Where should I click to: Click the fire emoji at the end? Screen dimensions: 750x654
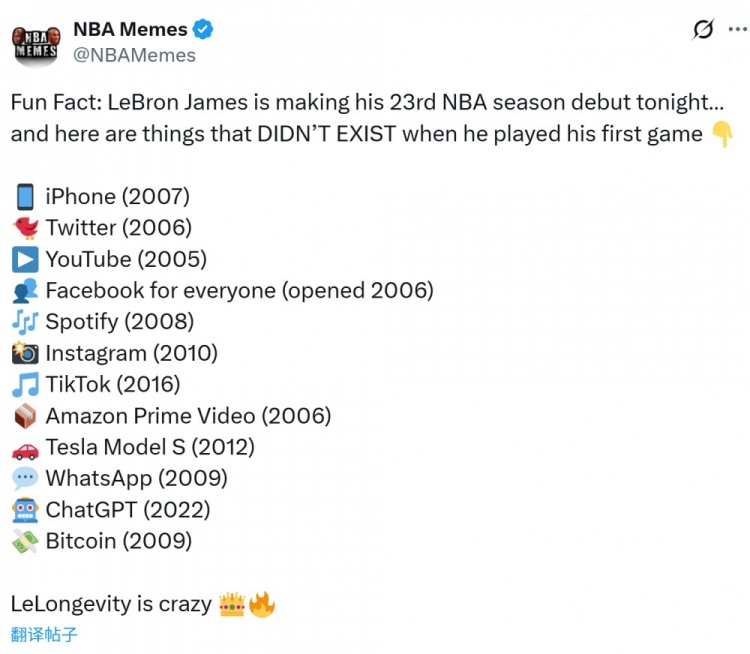(x=262, y=604)
